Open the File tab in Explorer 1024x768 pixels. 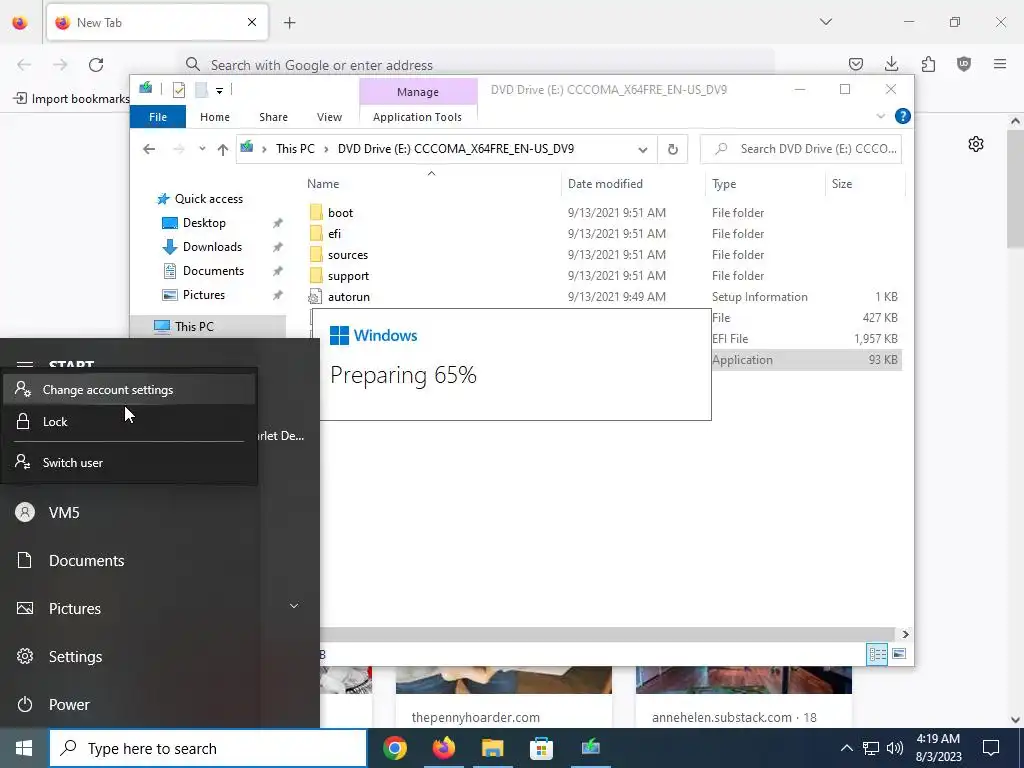tap(158, 117)
